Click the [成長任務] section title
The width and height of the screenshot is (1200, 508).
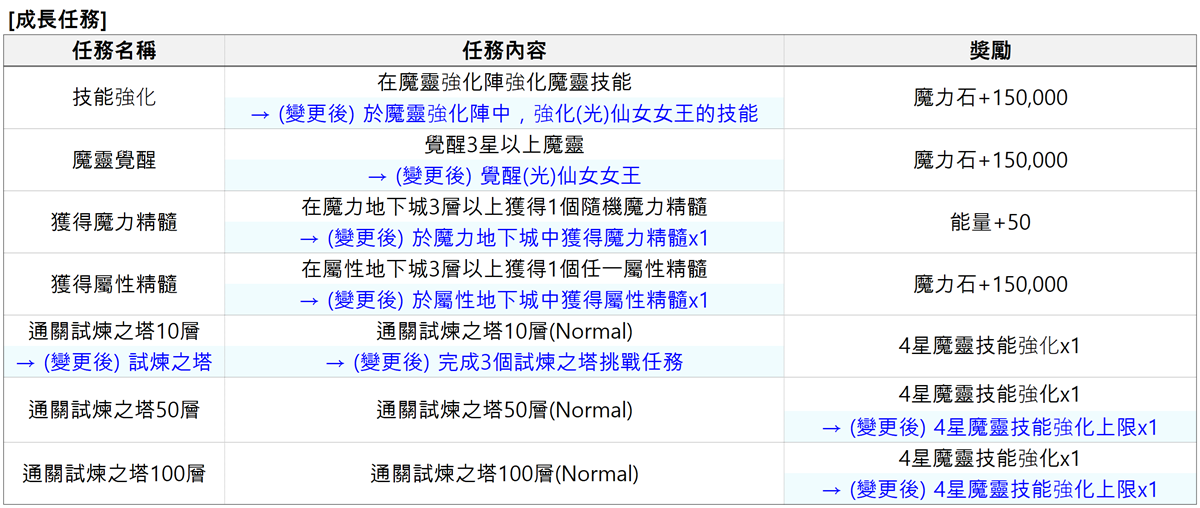pos(58,17)
